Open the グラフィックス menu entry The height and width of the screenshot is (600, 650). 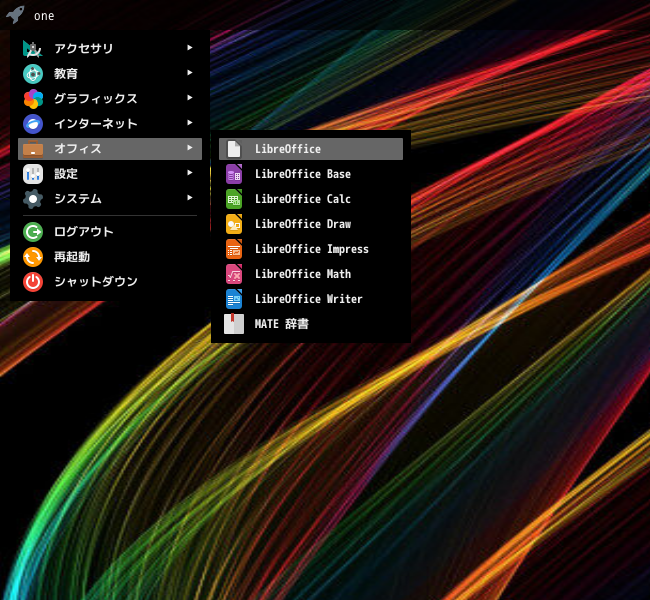pyautogui.click(x=110, y=99)
